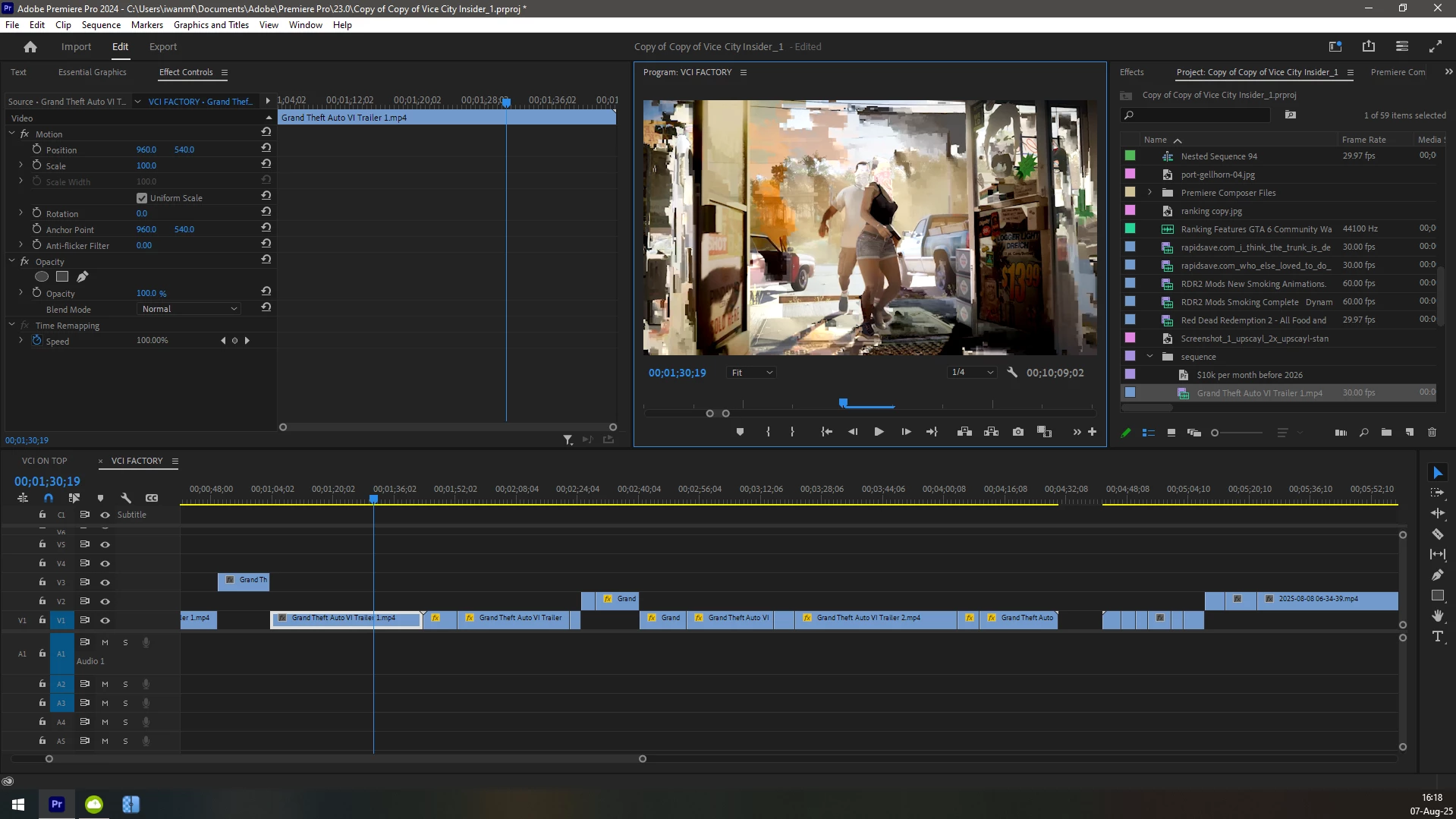Toggle lock on track V2

tap(42, 601)
